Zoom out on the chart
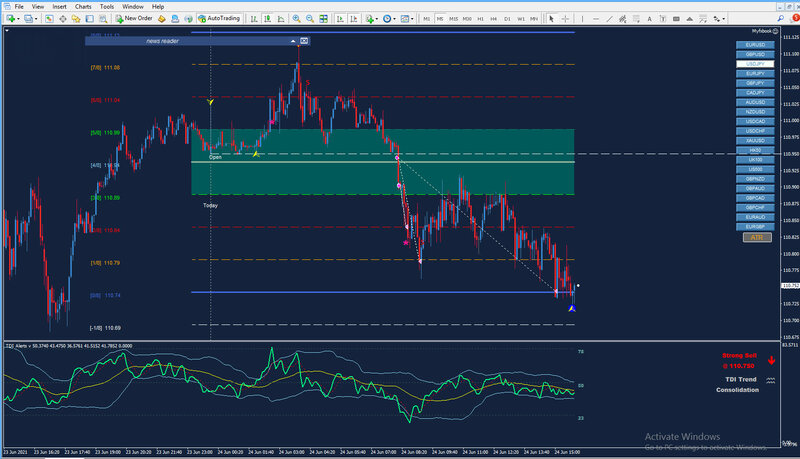The height and width of the screenshot is (459, 800). 310,19
